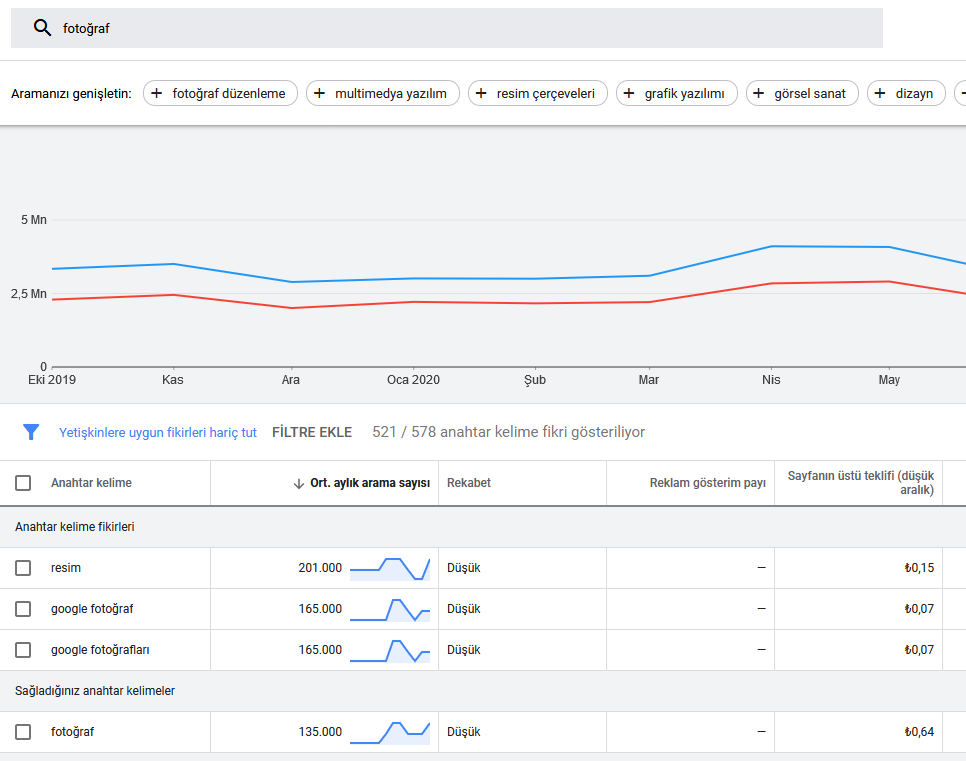
Task: Add 'fotoğraf düzenleme' to broaden search
Action: tap(221, 93)
